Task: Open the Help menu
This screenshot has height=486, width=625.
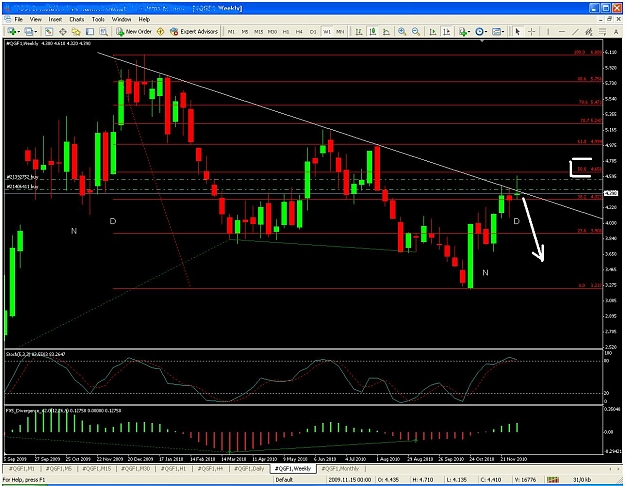Action: pyautogui.click(x=144, y=19)
